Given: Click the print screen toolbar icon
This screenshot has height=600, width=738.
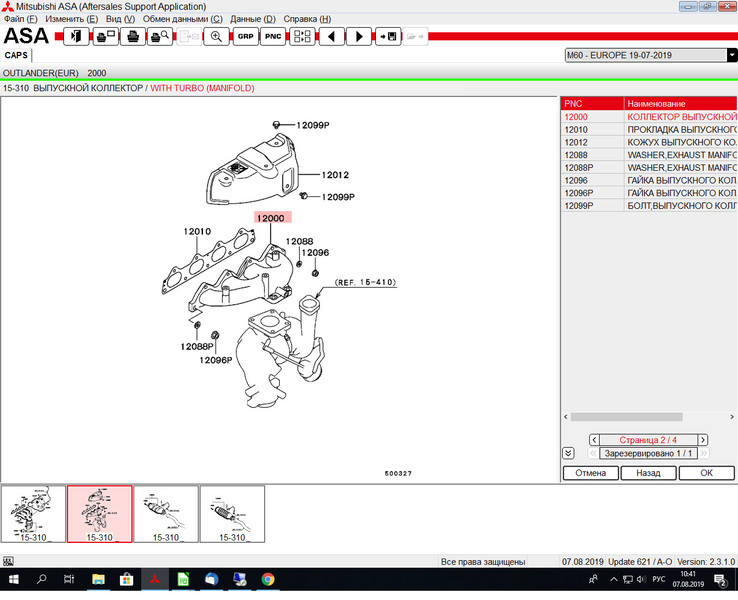Looking at the screenshot, I should pyautogui.click(x=105, y=36).
